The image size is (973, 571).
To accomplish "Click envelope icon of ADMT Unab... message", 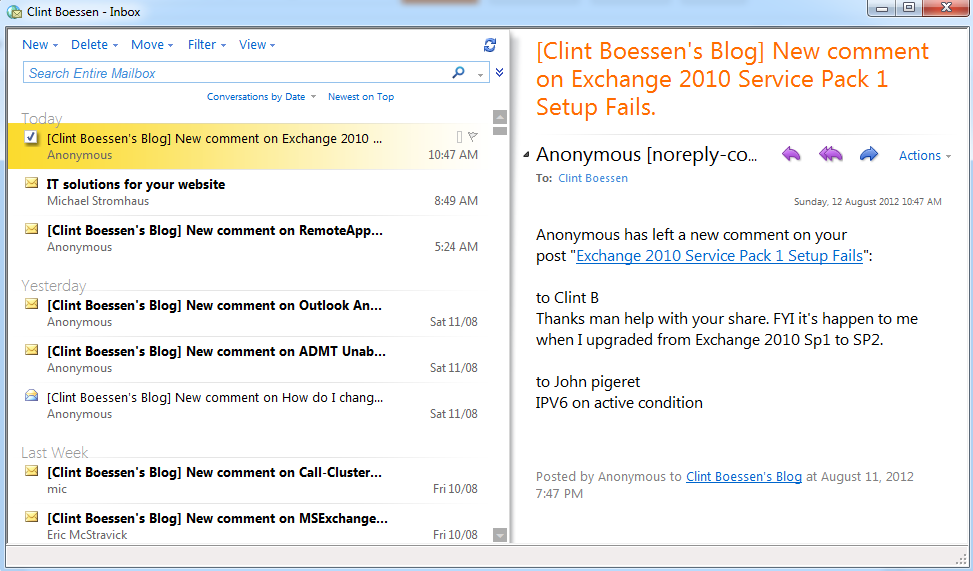I will coord(32,350).
